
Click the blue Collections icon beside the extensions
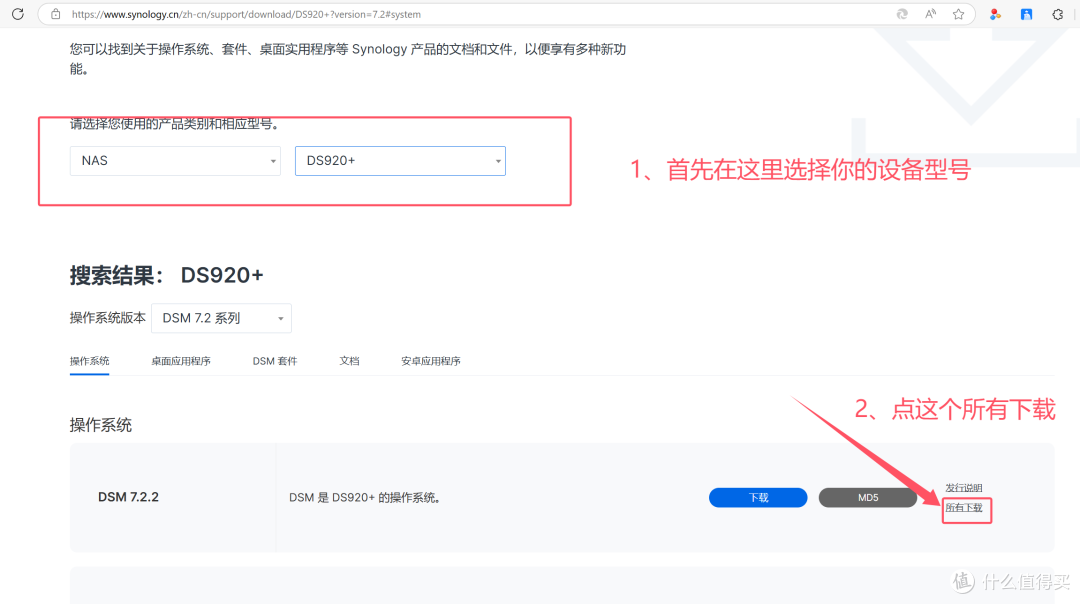click(x=1025, y=14)
